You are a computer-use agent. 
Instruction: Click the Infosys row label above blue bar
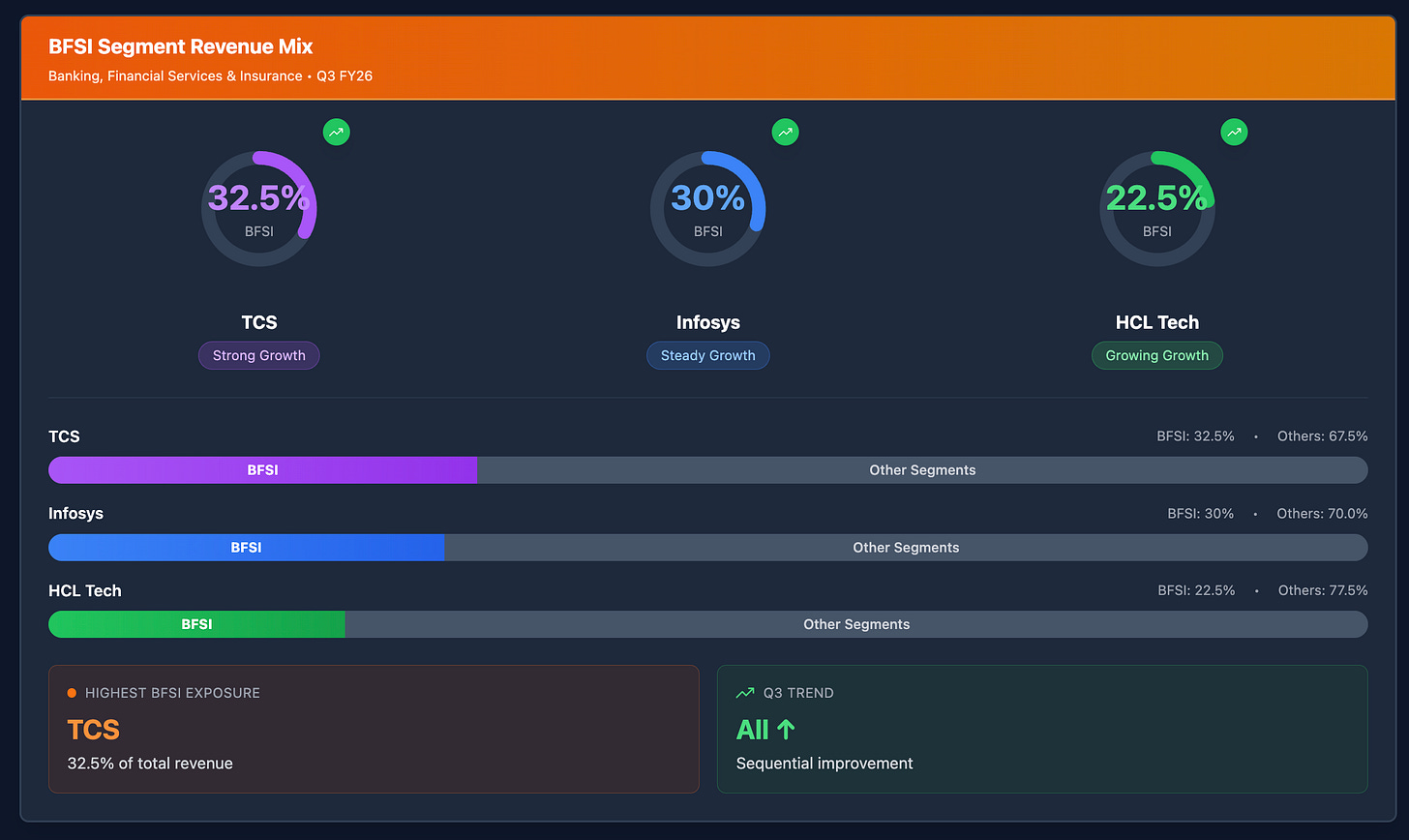click(75, 513)
